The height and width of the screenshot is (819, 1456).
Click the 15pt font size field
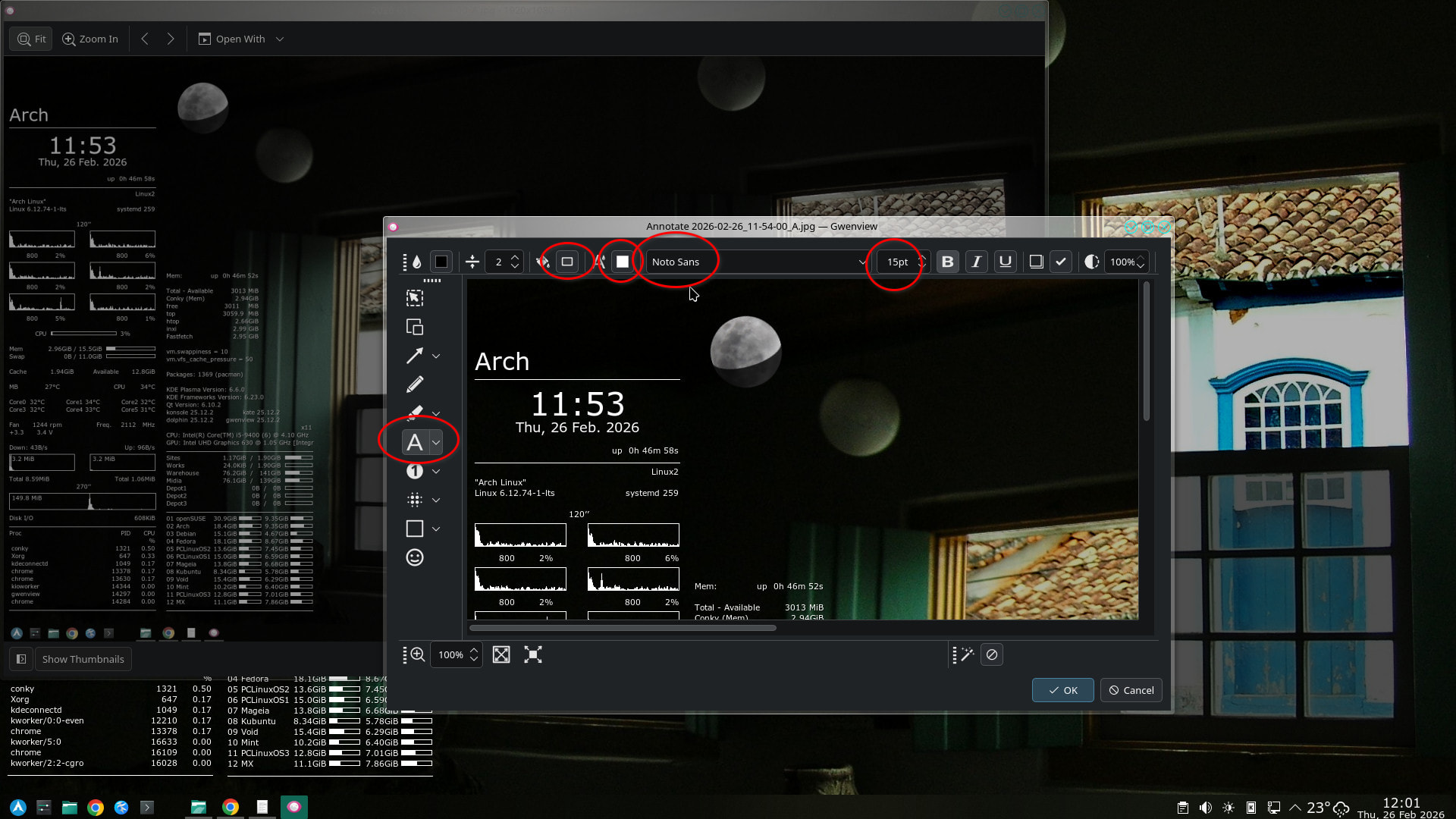coord(899,262)
